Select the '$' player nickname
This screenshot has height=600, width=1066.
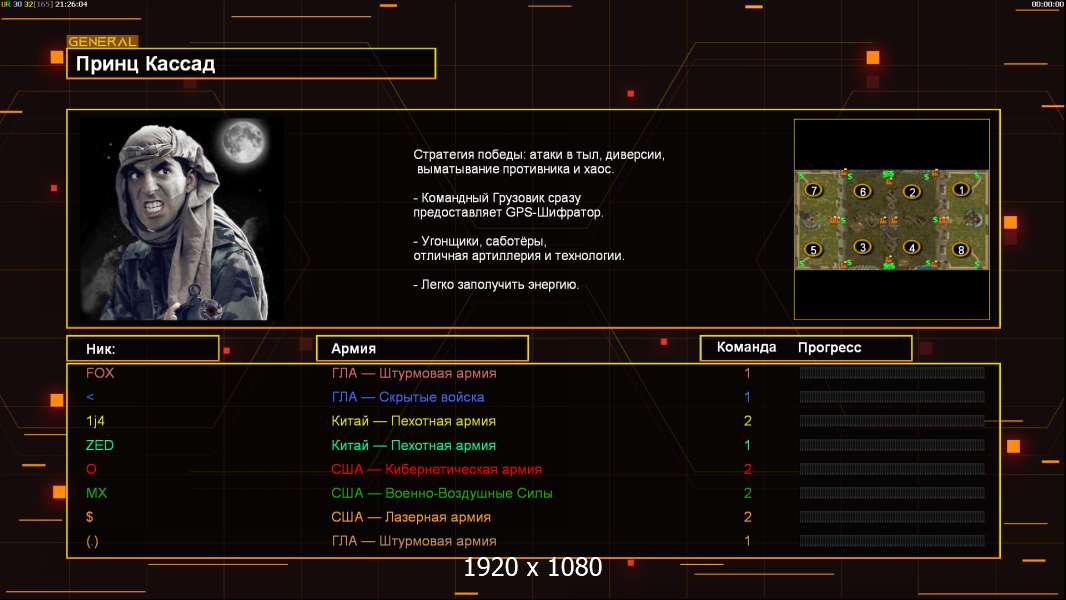pos(90,517)
